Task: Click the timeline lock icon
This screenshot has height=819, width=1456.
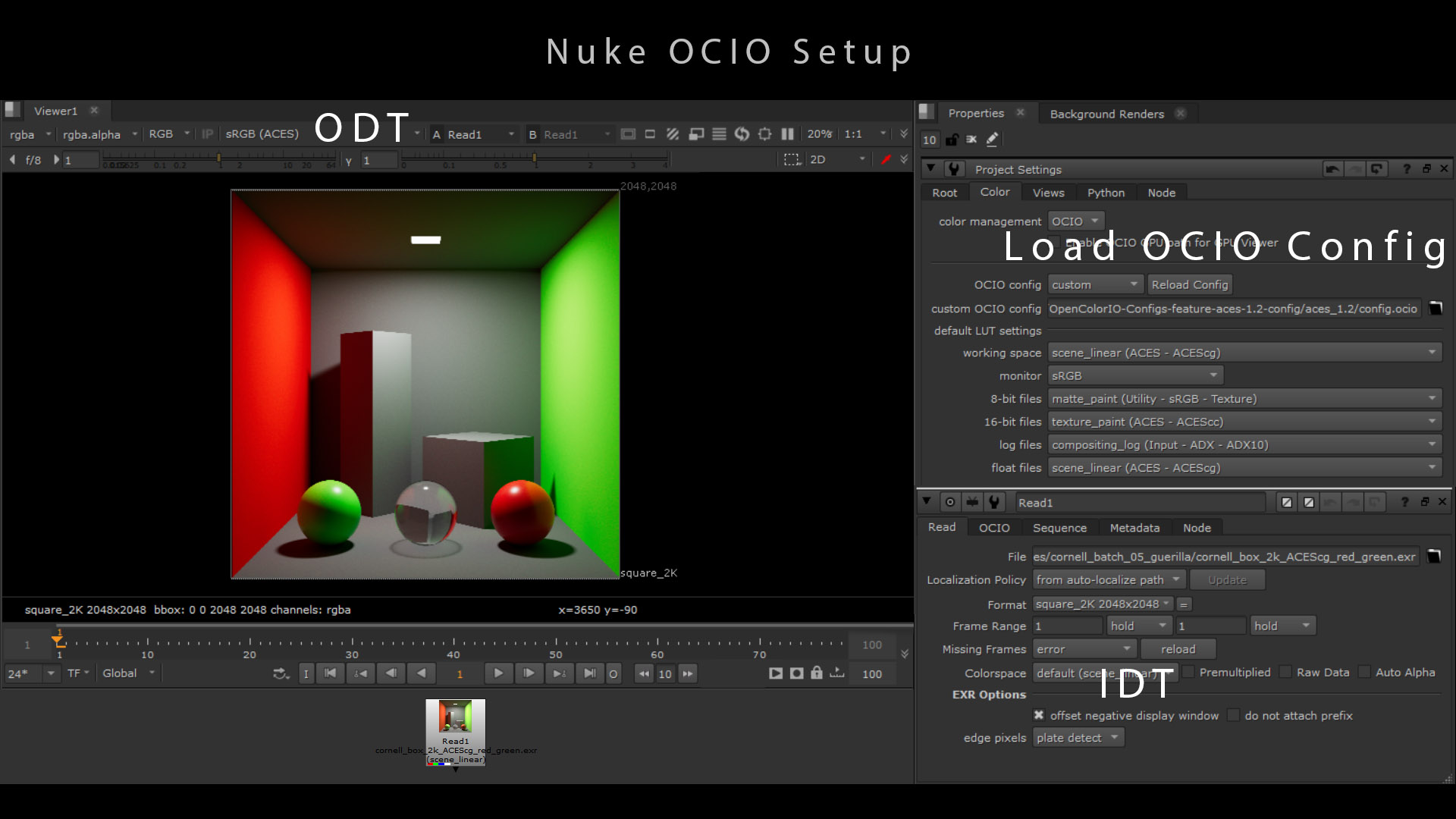Action: coord(816,673)
